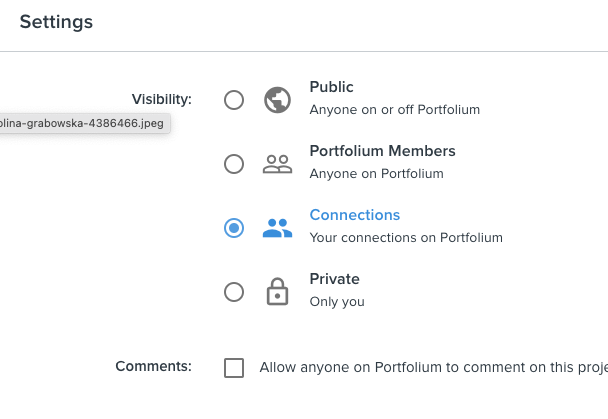Click the 'Portfolium Members' option title
Screen dimensions: 608x419
(382, 151)
